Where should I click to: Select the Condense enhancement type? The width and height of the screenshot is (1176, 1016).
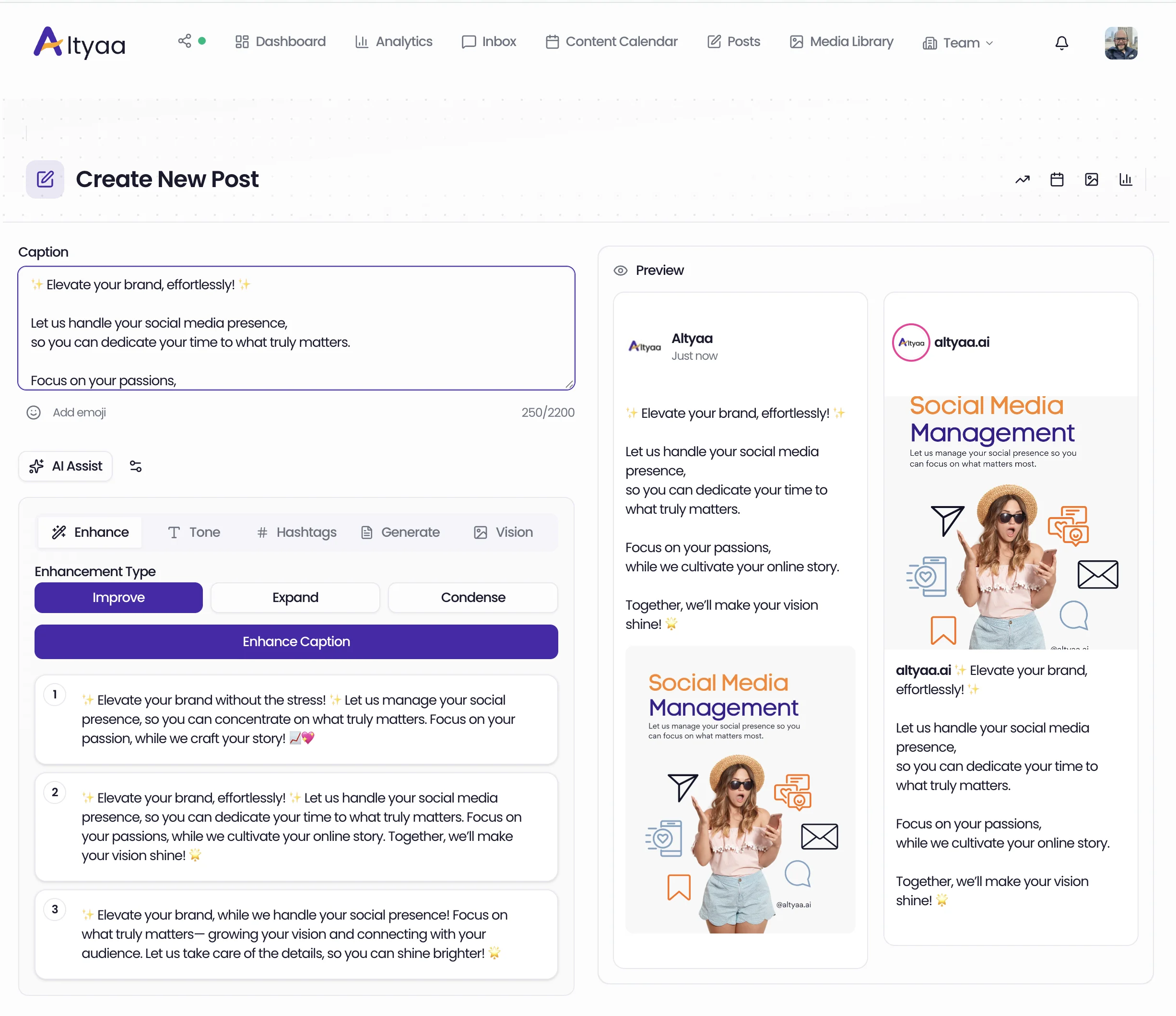473,597
